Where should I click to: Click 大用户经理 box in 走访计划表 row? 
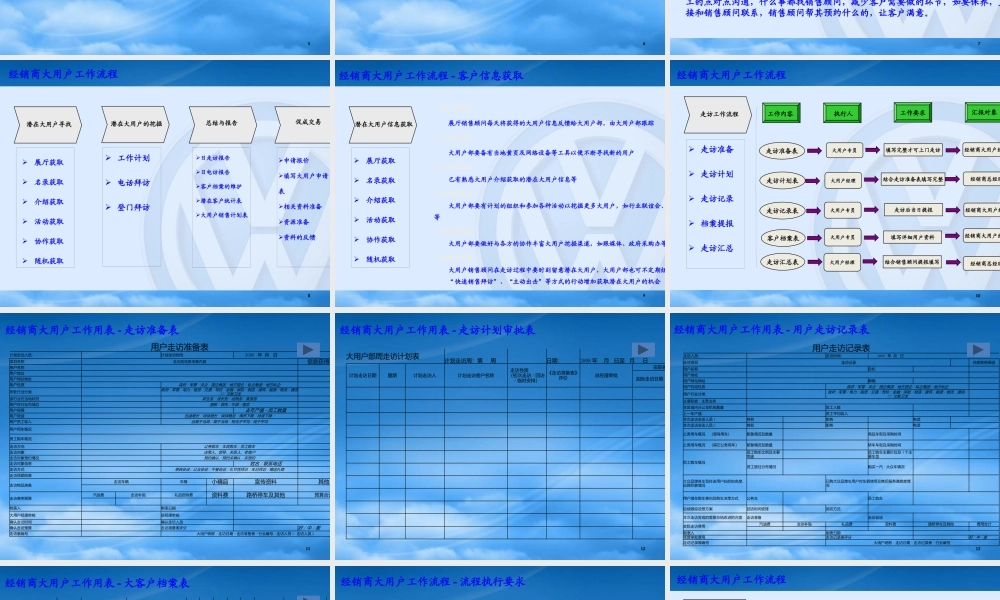[x=842, y=180]
